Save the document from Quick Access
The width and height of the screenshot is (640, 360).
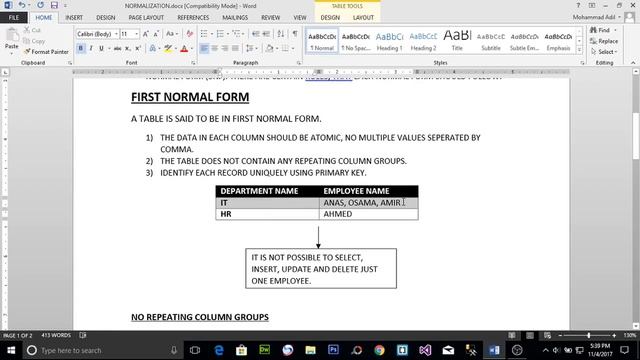pyautogui.click(x=54, y=5)
